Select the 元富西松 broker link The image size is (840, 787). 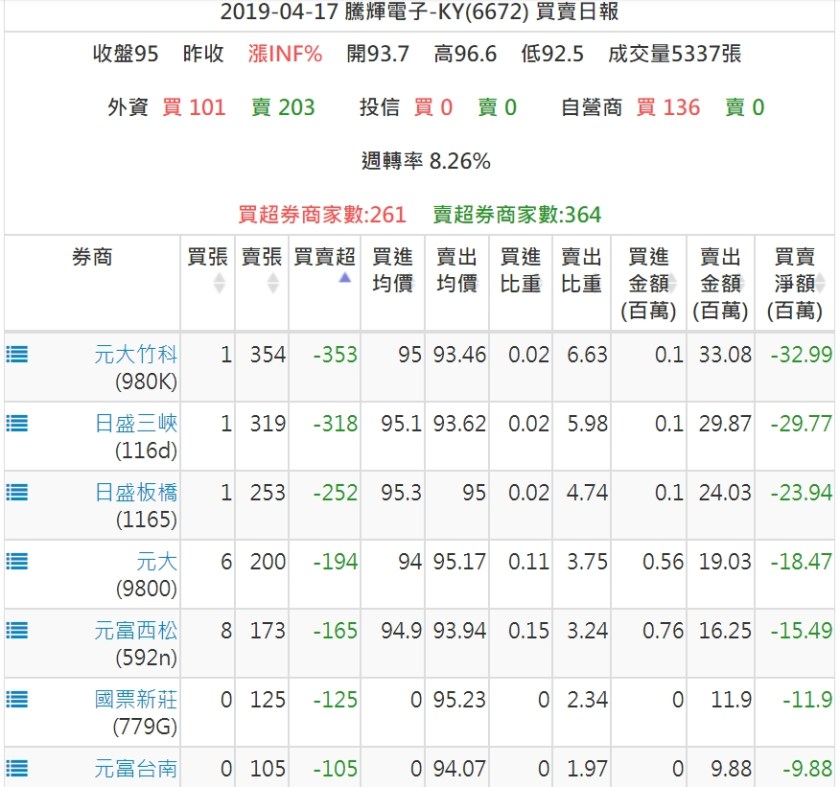(x=136, y=630)
